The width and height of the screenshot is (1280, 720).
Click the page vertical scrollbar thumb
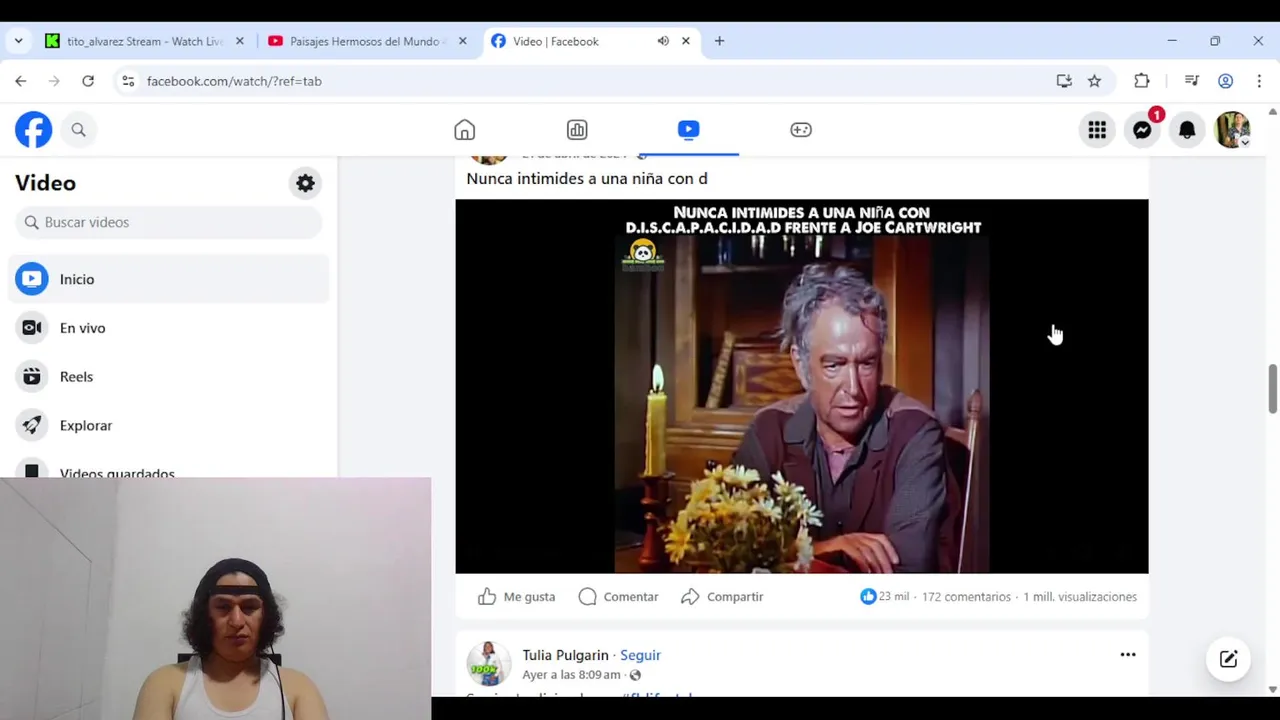[1272, 388]
